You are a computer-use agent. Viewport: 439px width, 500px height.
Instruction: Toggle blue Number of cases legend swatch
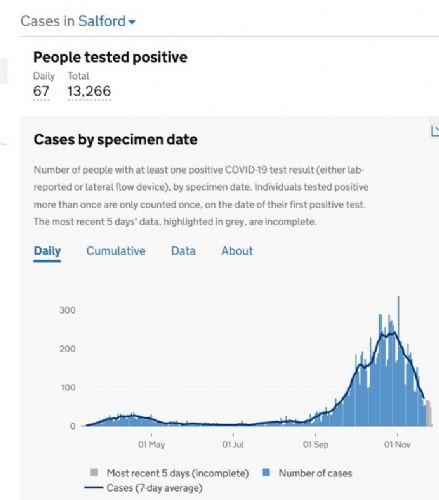(x=266, y=472)
